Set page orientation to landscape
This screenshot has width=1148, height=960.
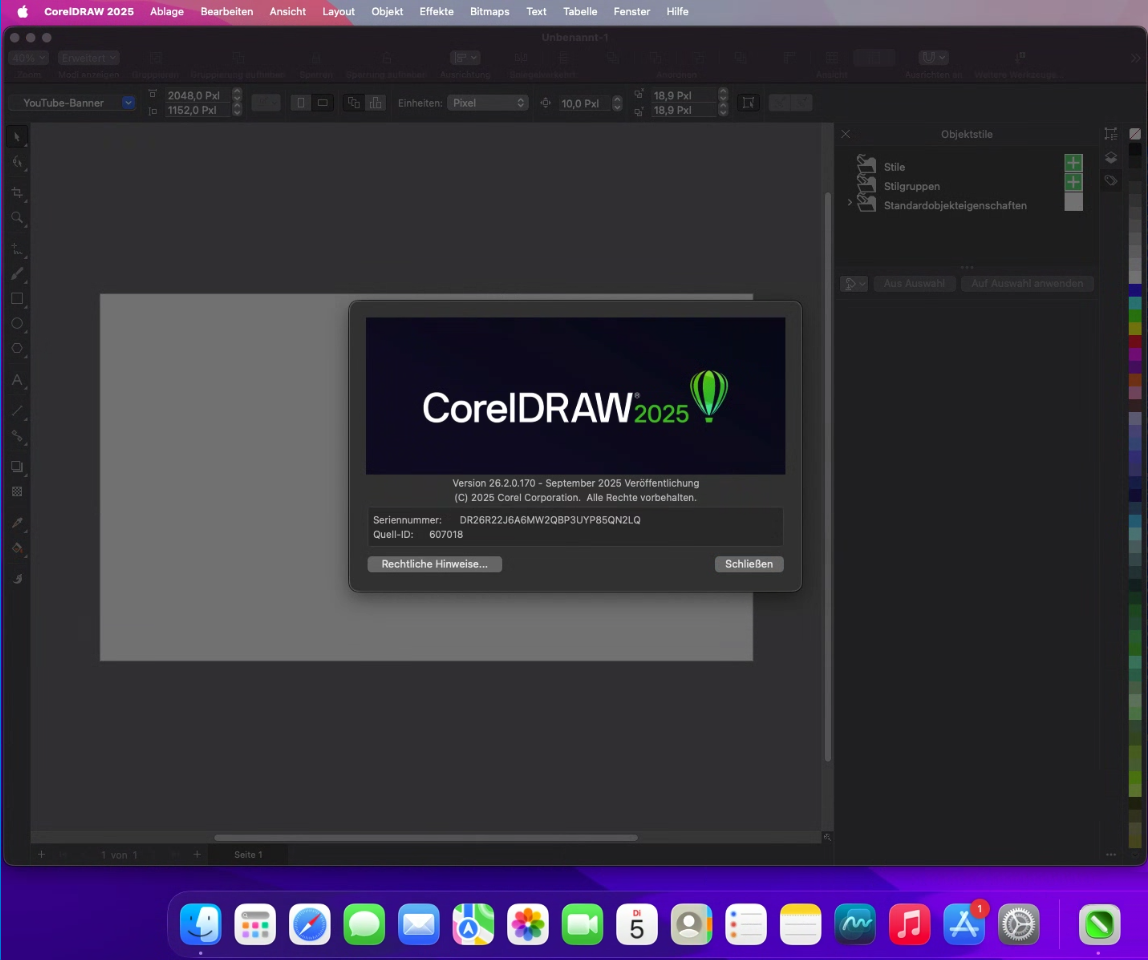tap(322, 103)
